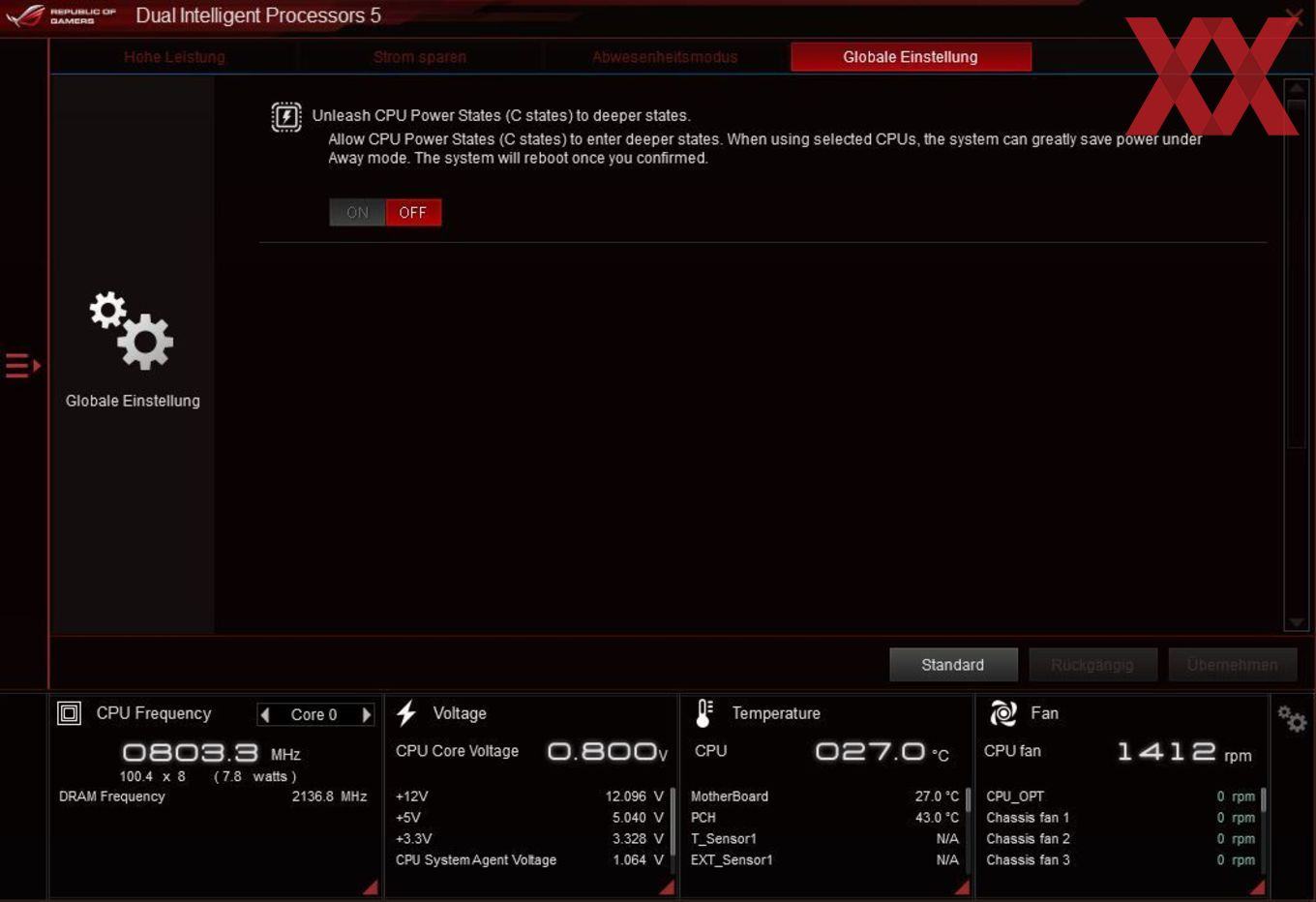Click the Unleash CPU Power States heading
Viewport: 1316px width, 902px height.
(x=501, y=116)
